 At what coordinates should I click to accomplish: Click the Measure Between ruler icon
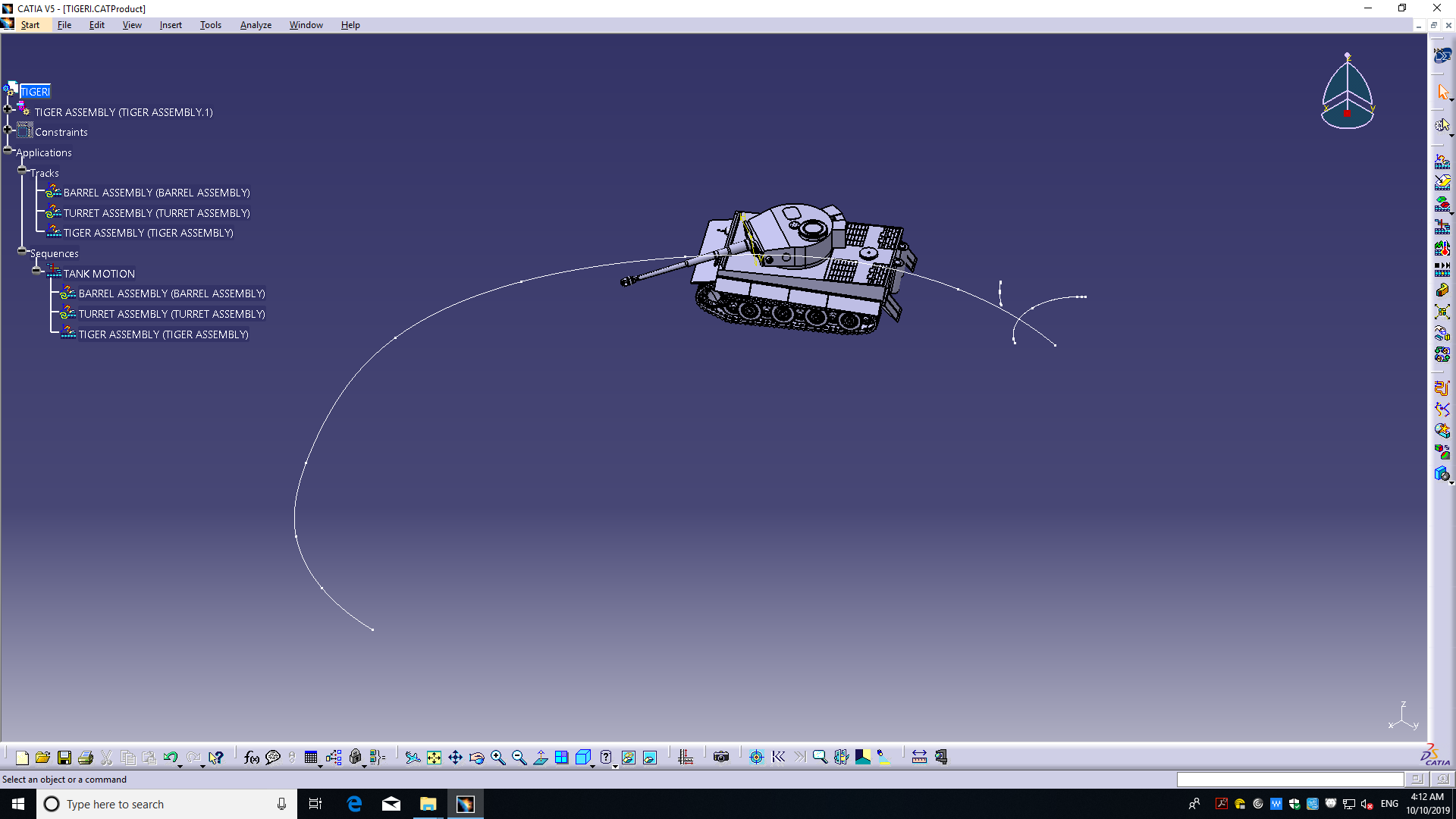tap(919, 757)
